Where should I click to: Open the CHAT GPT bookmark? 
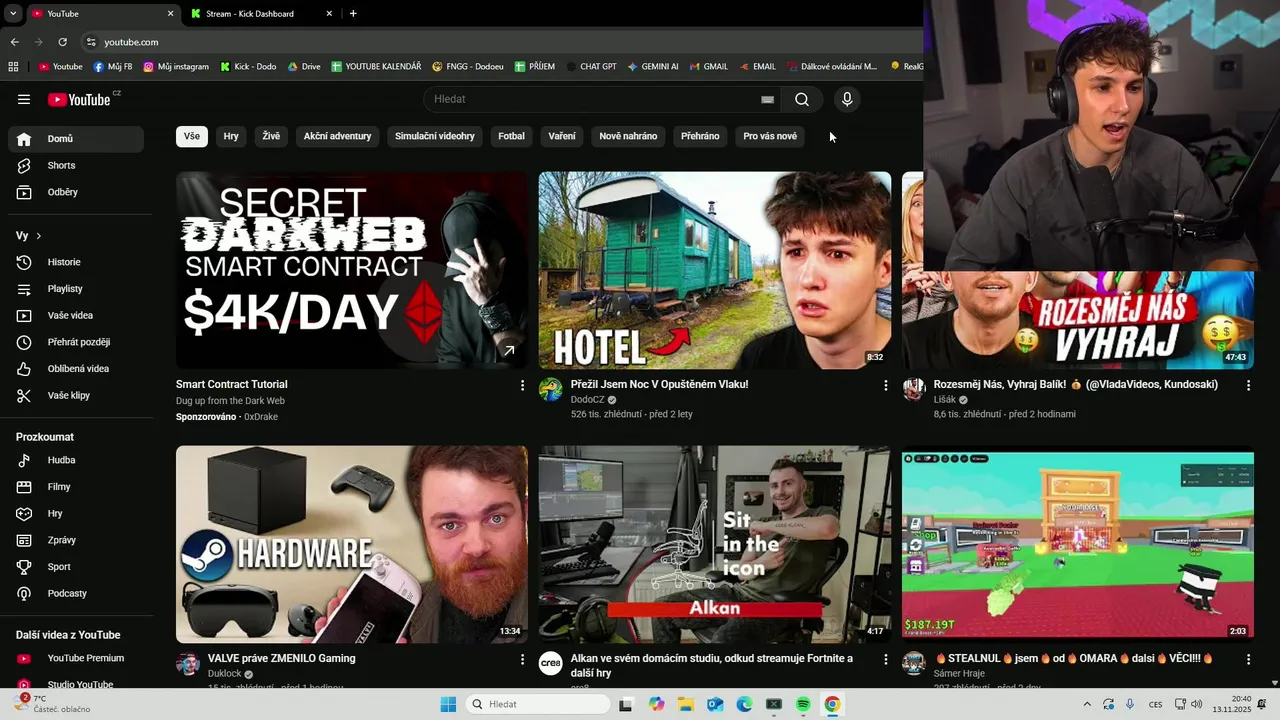(x=591, y=67)
